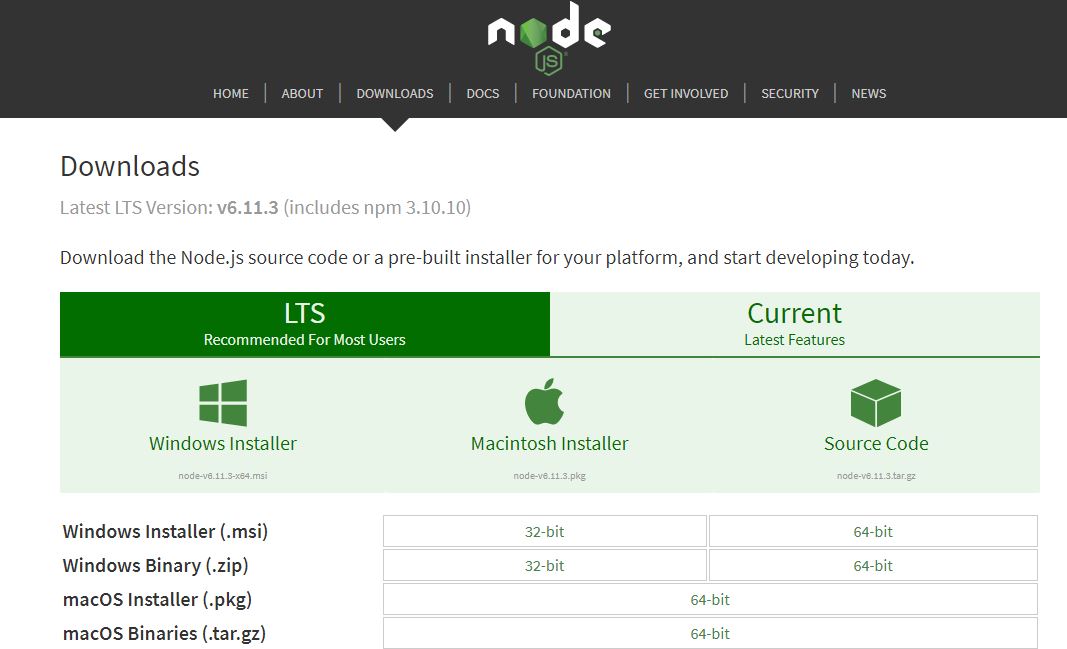Click the Windows Installer (.msi) row label

point(165,531)
